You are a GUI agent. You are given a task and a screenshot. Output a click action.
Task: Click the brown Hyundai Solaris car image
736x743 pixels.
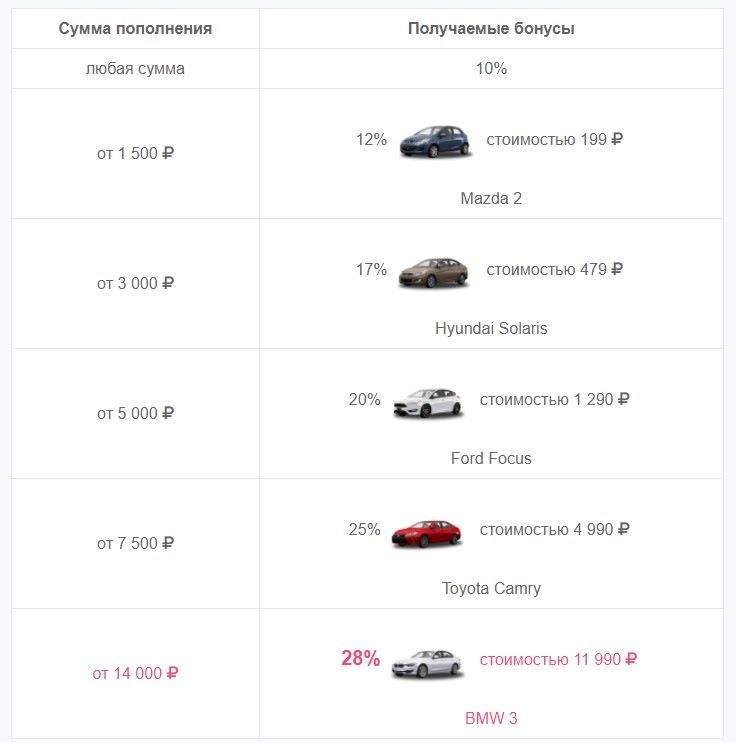click(x=433, y=272)
